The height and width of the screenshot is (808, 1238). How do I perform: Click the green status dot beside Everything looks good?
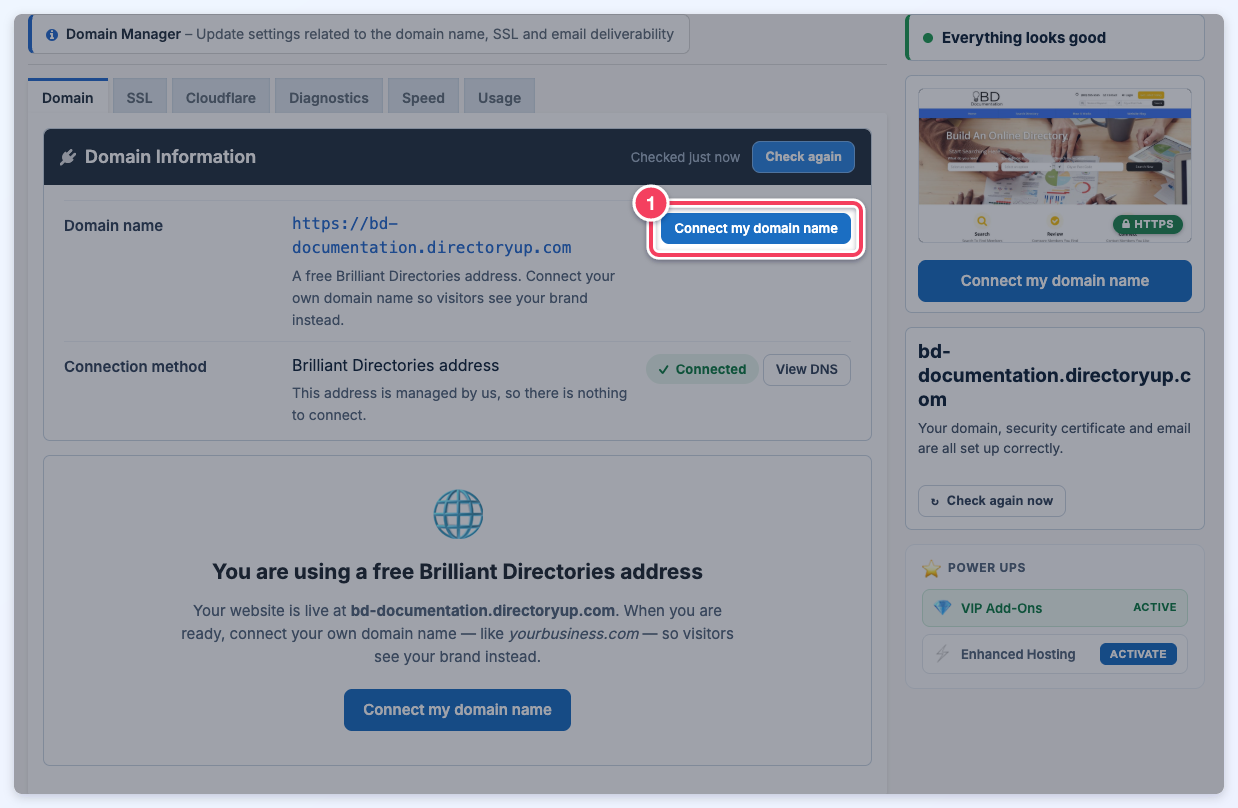(x=928, y=38)
